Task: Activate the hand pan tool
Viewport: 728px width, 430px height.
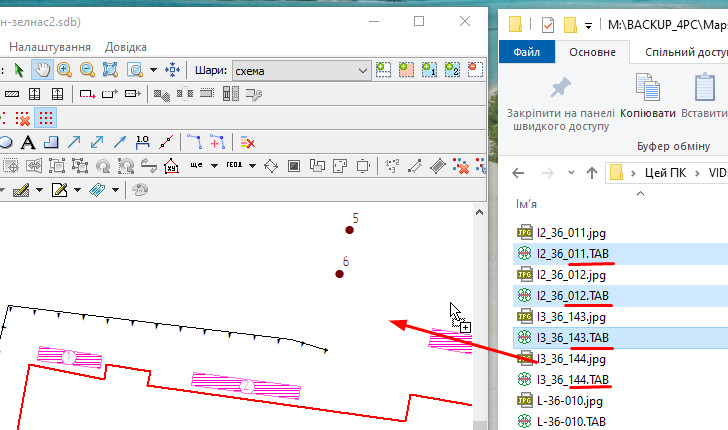Action: coord(42,70)
